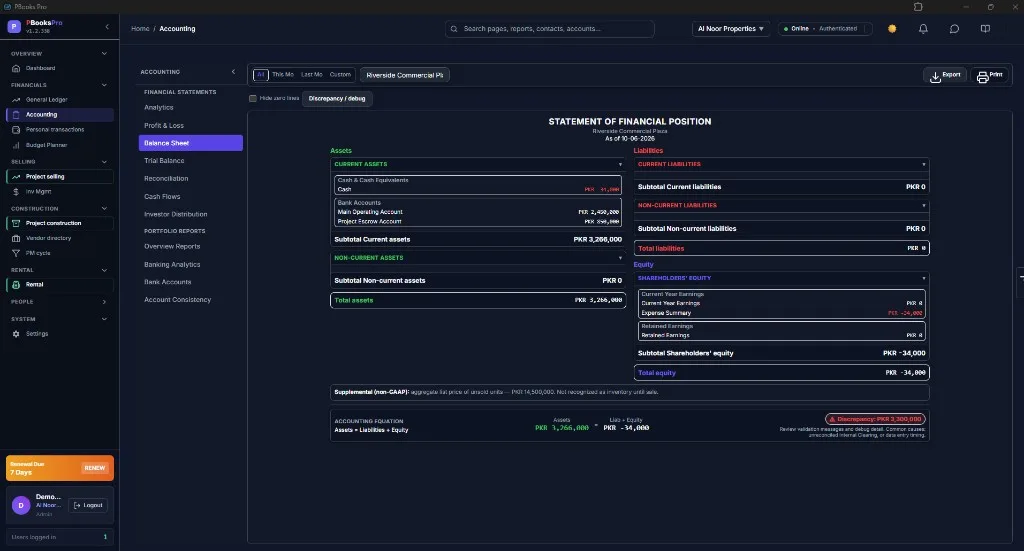1024x551 pixels.
Task: Collapse the Current Assets section arrow
Action: [620, 165]
